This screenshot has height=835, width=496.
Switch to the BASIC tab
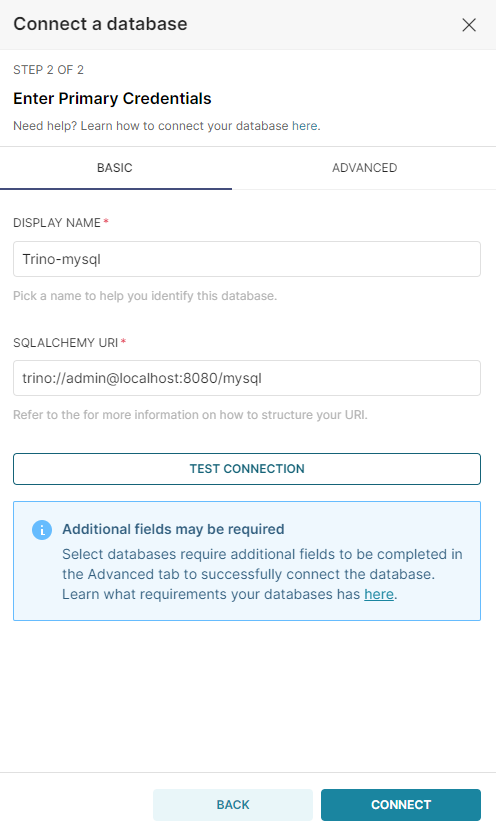[116, 168]
